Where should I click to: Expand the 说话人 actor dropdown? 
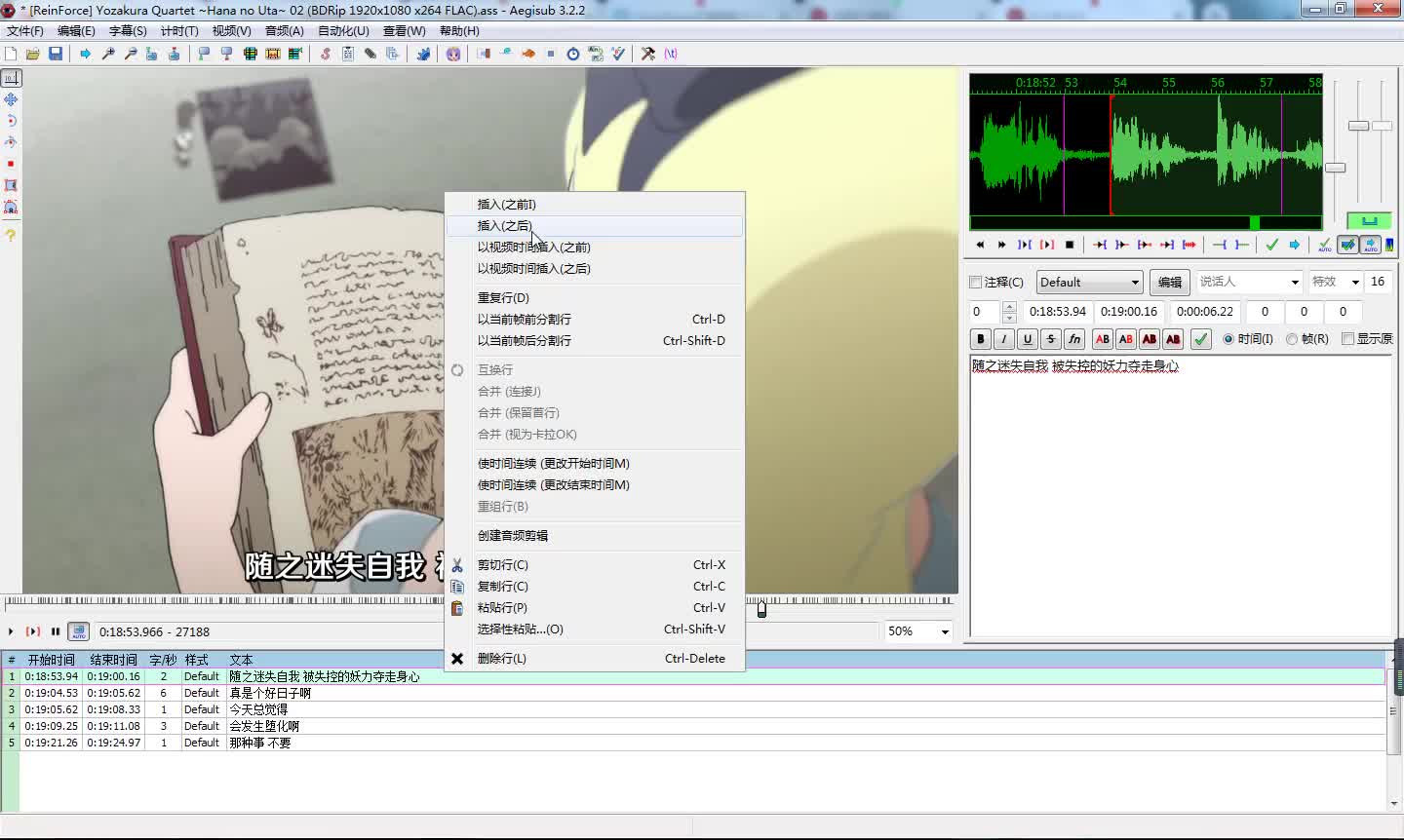tap(1295, 283)
